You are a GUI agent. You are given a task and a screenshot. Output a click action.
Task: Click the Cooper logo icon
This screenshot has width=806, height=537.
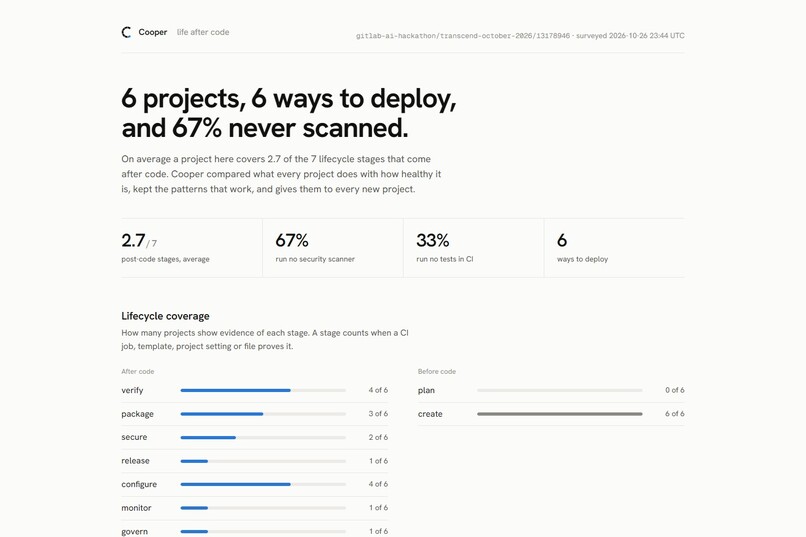pos(126,32)
